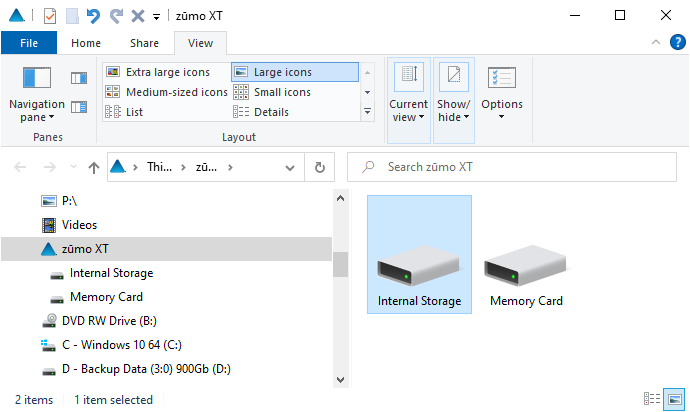Screen dimensions: 690x412
Task: Collapse the ribbon with the caret arrow
Action: (656, 42)
